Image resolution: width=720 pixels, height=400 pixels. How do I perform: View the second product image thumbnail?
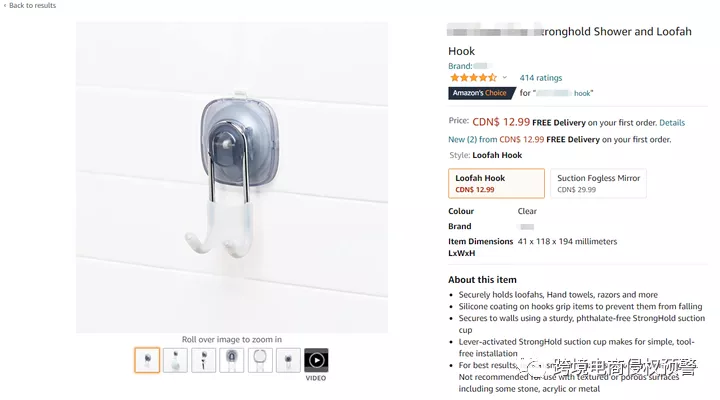click(175, 360)
